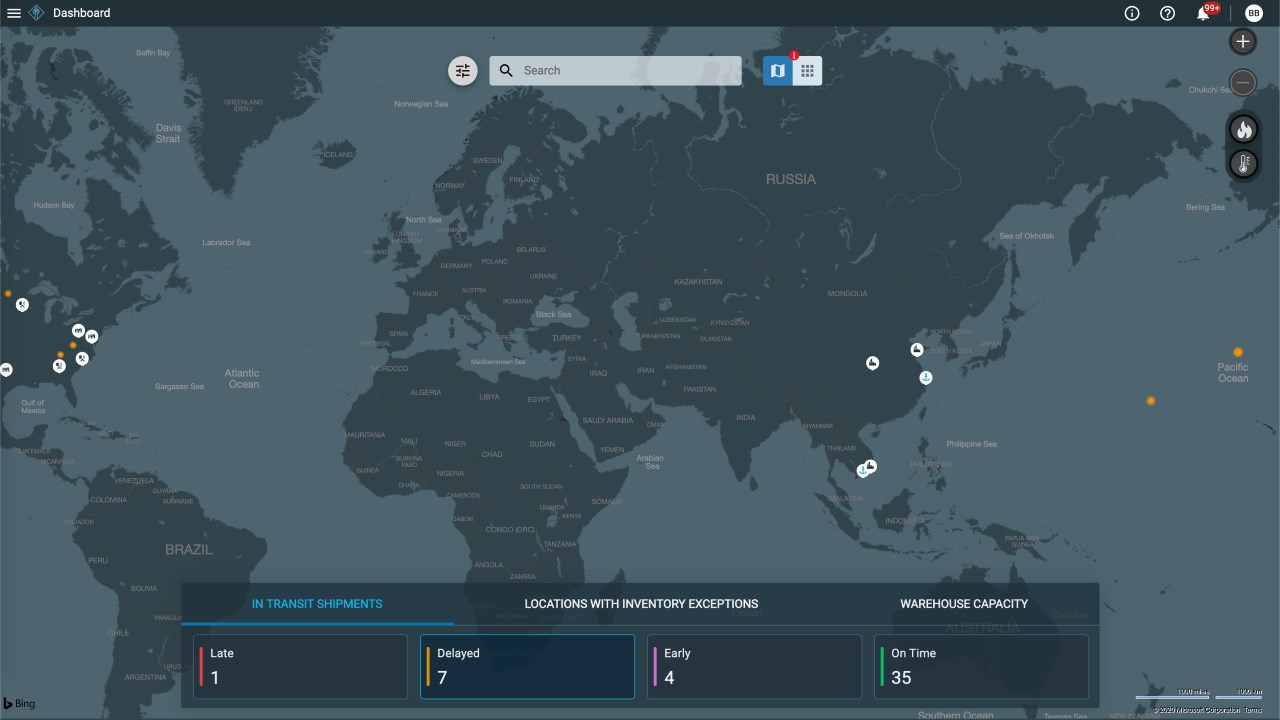Open the map filter settings button
Image resolution: width=1280 pixels, height=720 pixels.
pyautogui.click(x=462, y=70)
